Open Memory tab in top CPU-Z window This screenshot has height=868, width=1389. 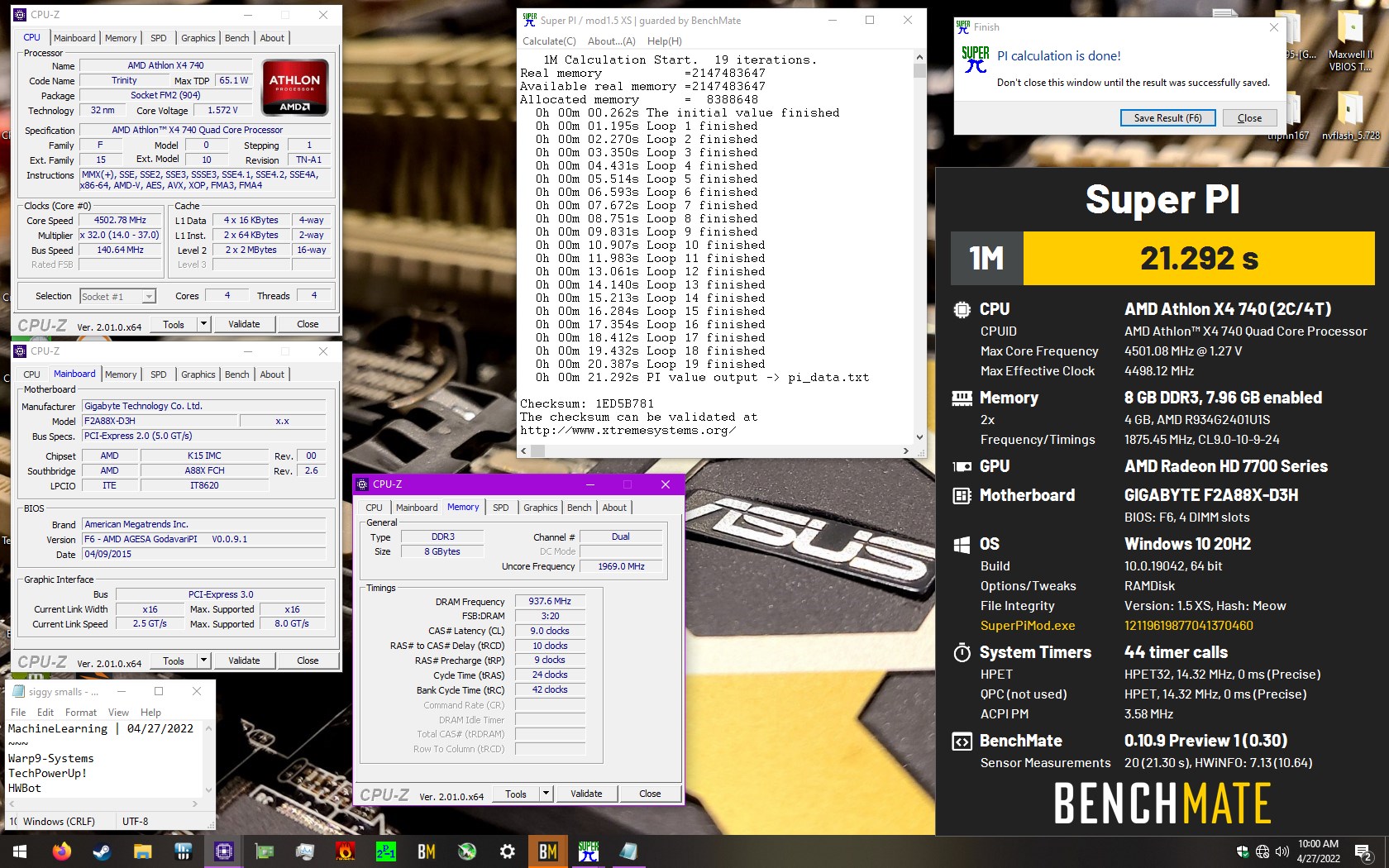click(x=121, y=38)
